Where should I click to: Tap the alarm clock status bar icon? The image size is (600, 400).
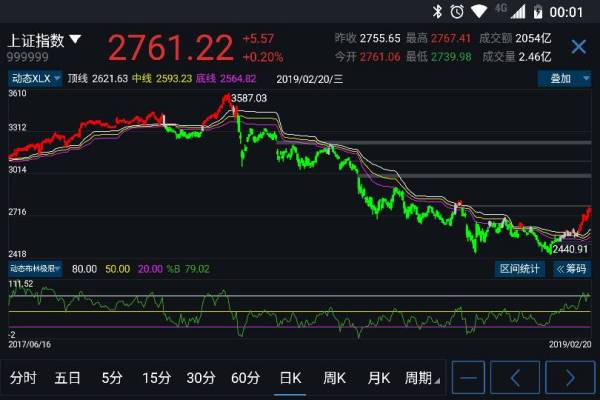457,11
